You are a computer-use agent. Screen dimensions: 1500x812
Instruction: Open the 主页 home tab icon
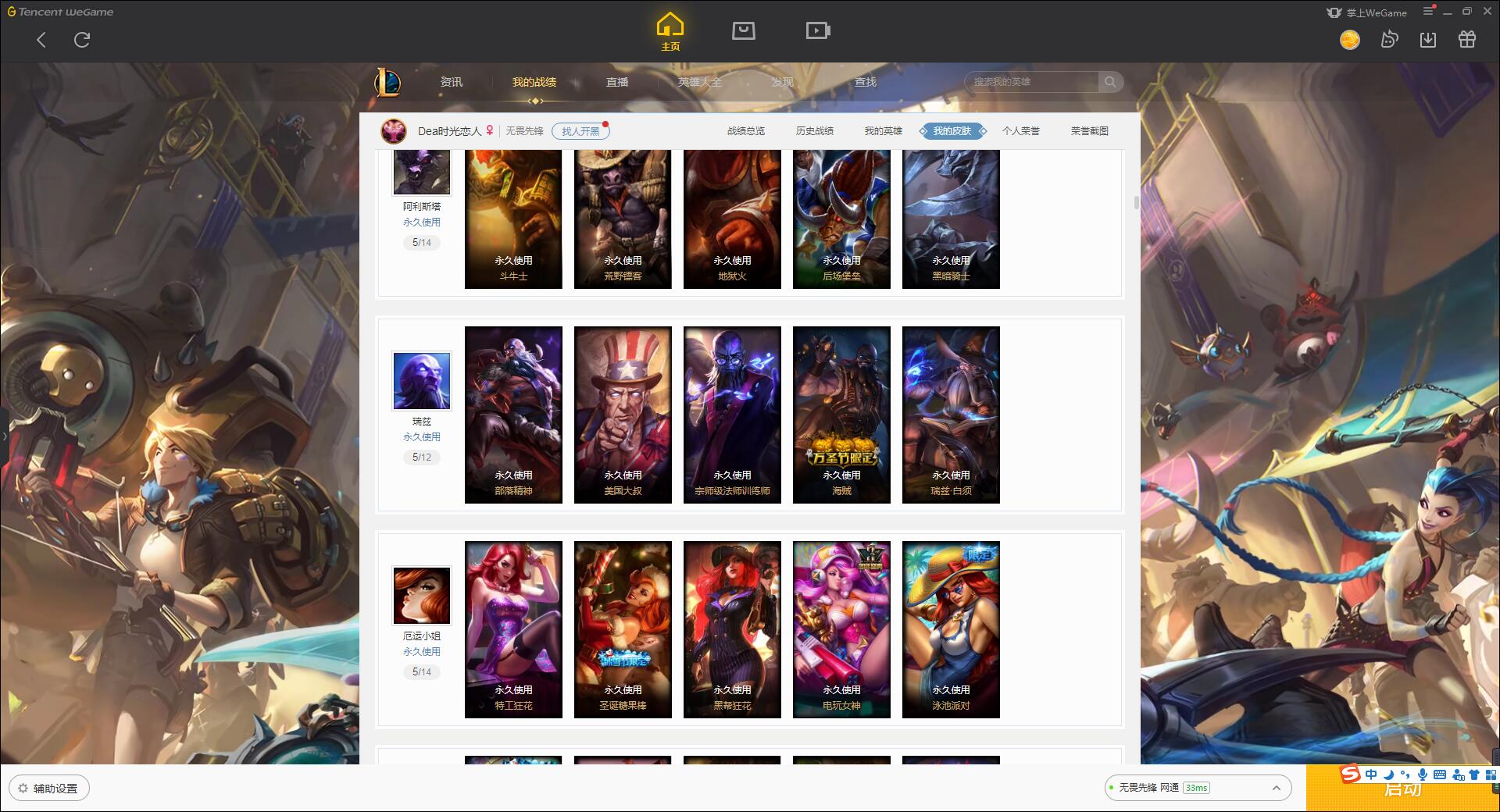[x=670, y=32]
